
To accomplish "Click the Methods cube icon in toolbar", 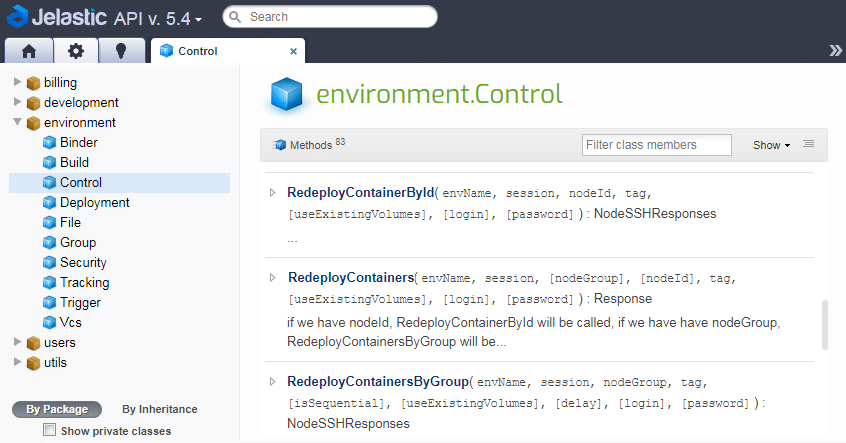I will (279, 145).
